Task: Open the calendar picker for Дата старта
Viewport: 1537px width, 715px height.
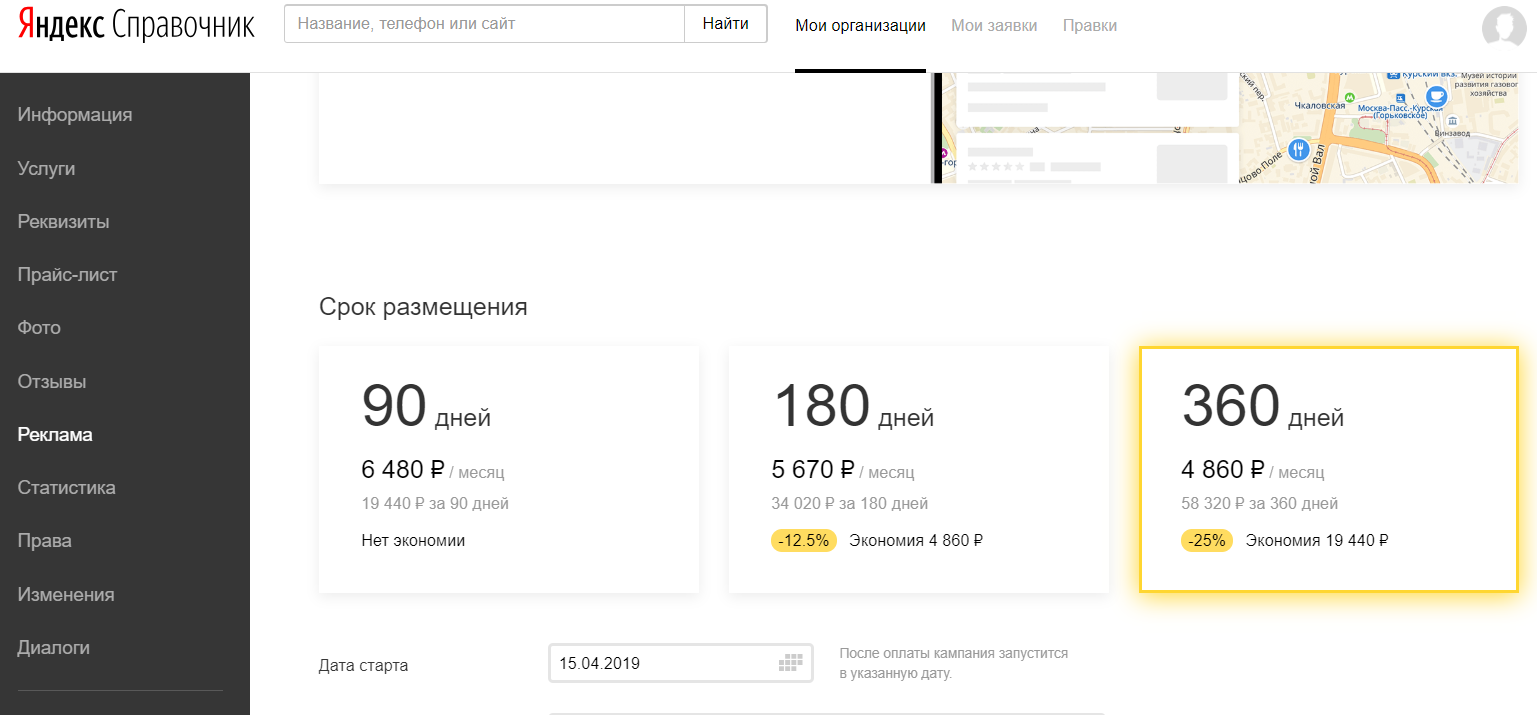Action: click(791, 662)
